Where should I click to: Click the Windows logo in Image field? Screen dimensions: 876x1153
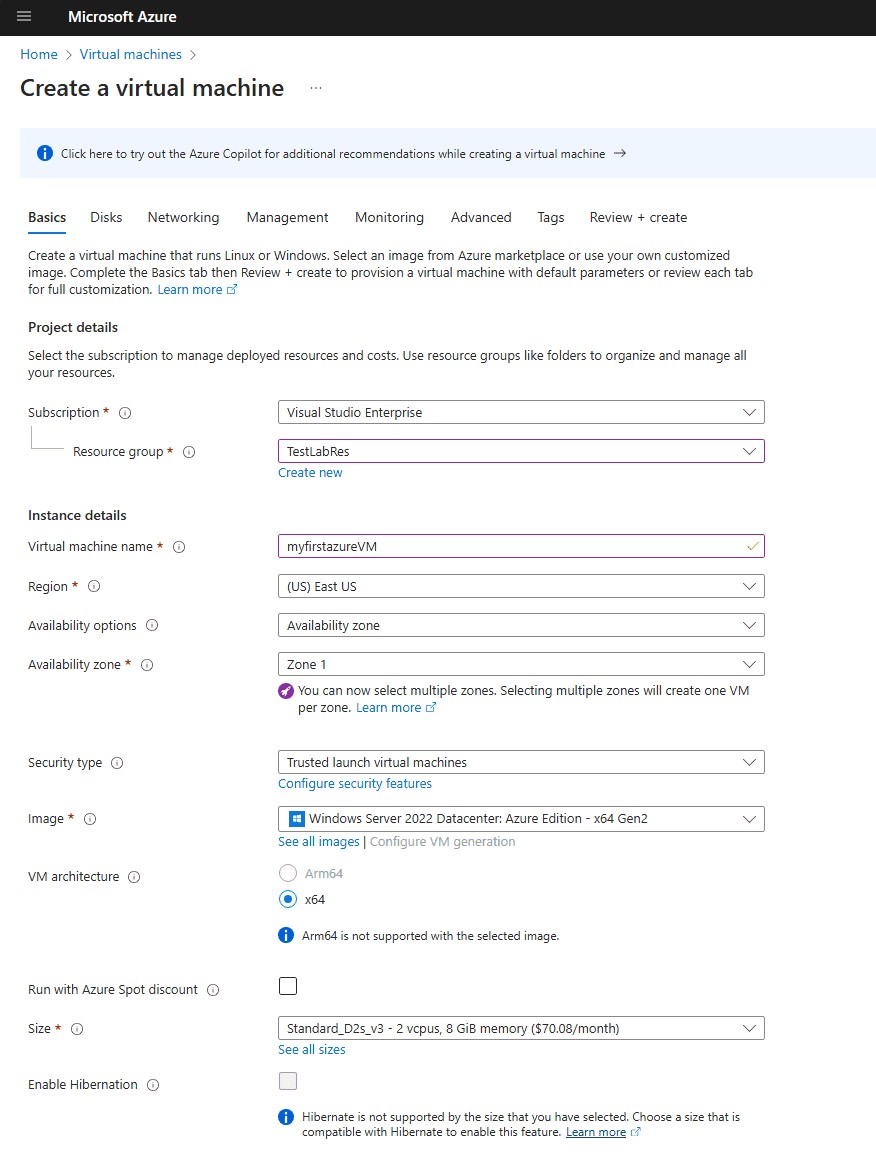[297, 819]
